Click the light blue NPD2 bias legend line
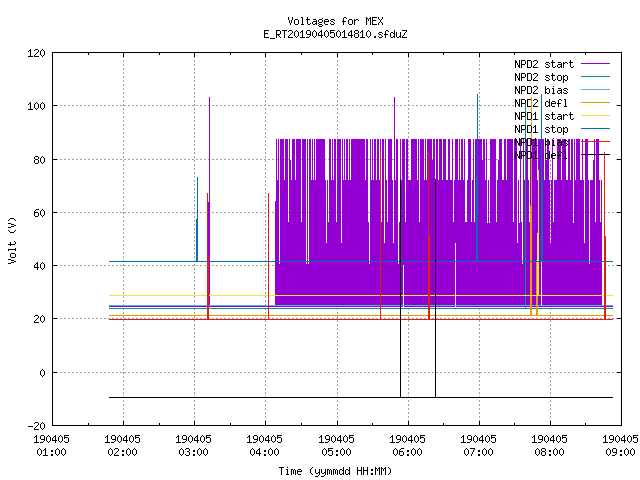The width and height of the screenshot is (640, 480). tap(595, 89)
